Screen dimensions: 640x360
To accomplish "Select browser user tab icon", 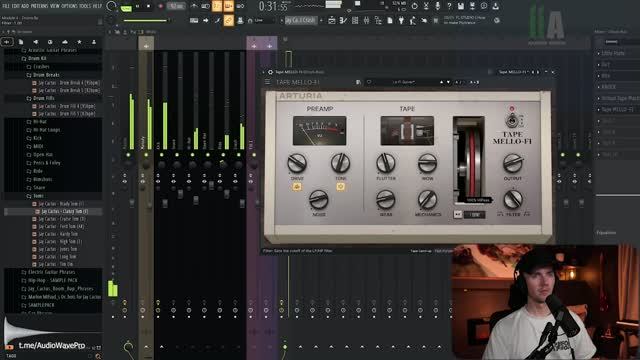I will [94, 42].
